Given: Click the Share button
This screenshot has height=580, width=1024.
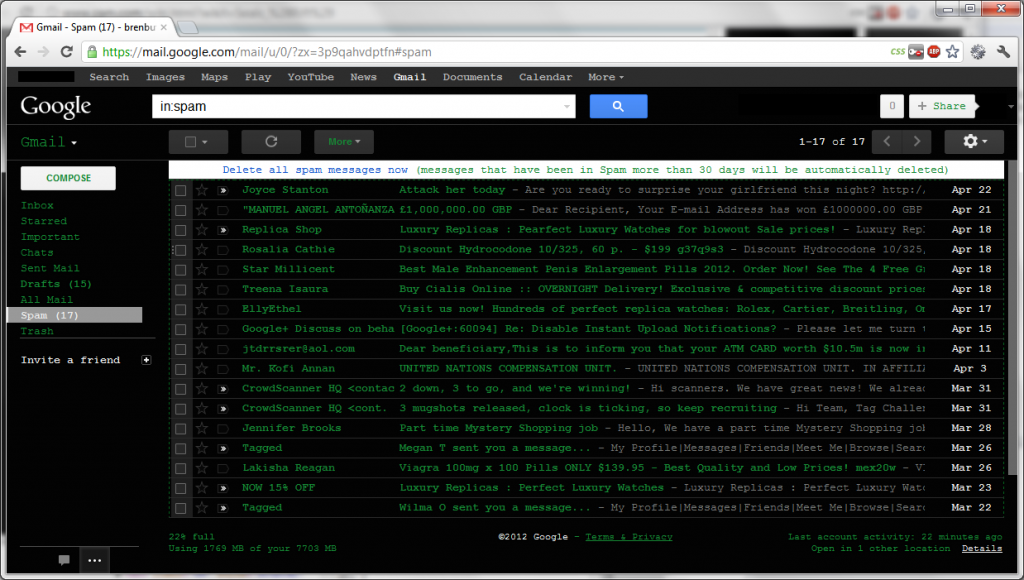Looking at the screenshot, I should (x=942, y=106).
